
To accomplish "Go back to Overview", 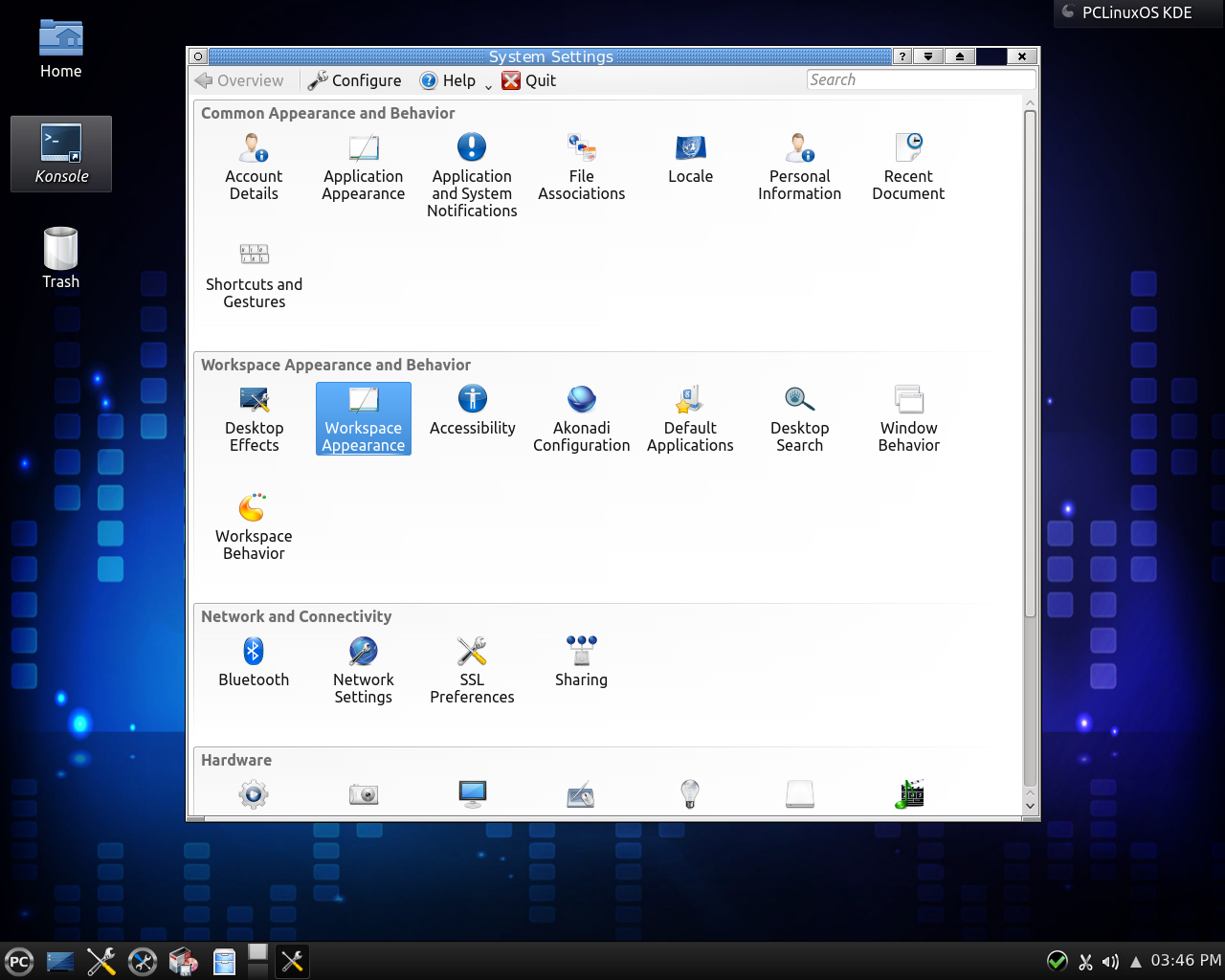I will [x=239, y=80].
